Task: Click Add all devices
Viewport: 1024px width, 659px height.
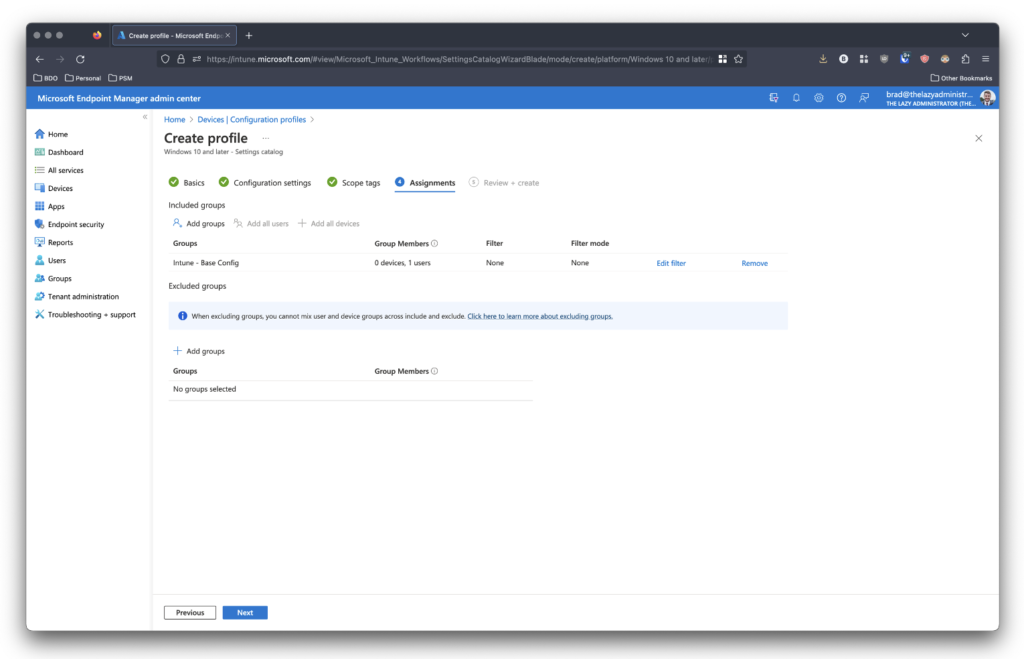Action: [x=328, y=223]
